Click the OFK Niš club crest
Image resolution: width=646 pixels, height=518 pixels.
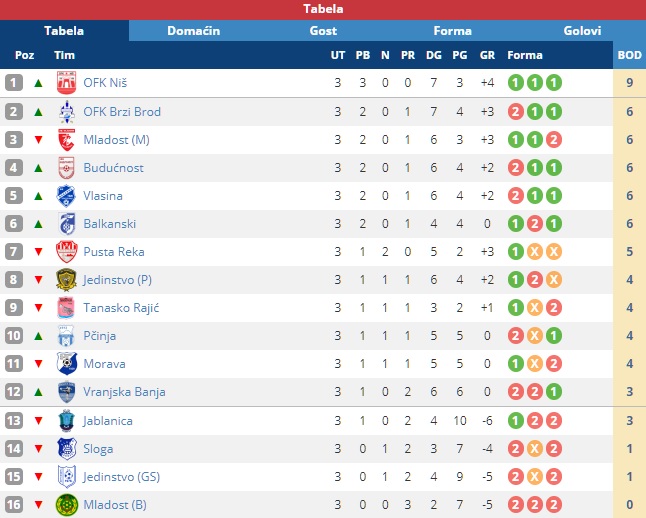coord(66,83)
